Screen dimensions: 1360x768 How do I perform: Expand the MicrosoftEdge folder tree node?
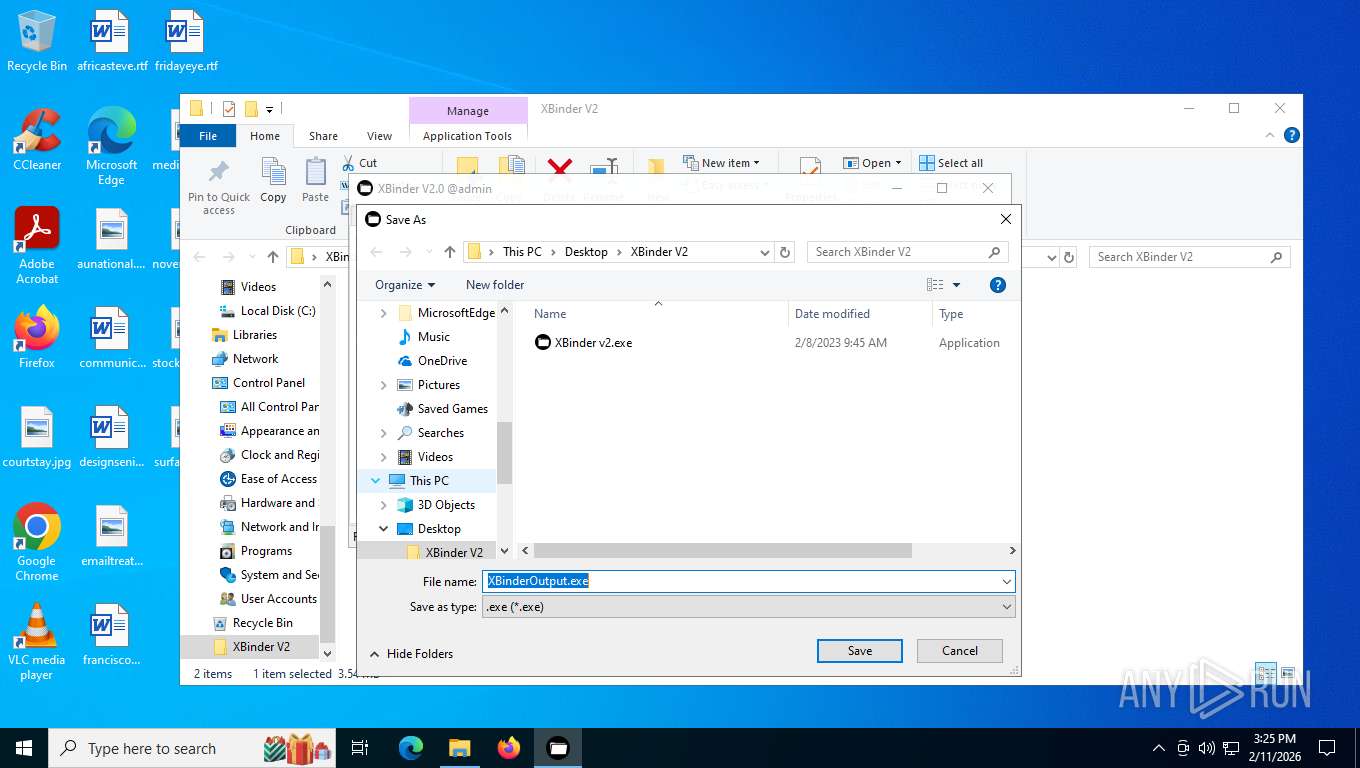pyautogui.click(x=384, y=313)
